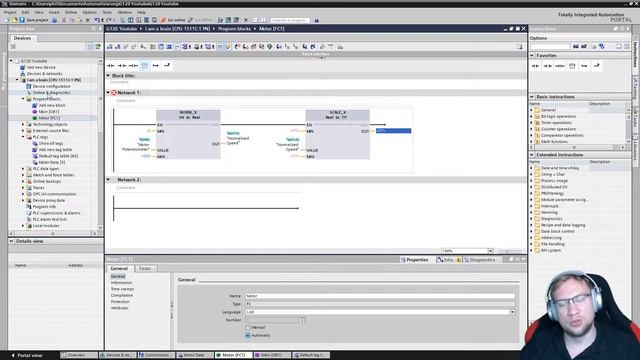The image size is (640, 360).
Task: Click the Go online toolbar button
Action: (x=173, y=20)
